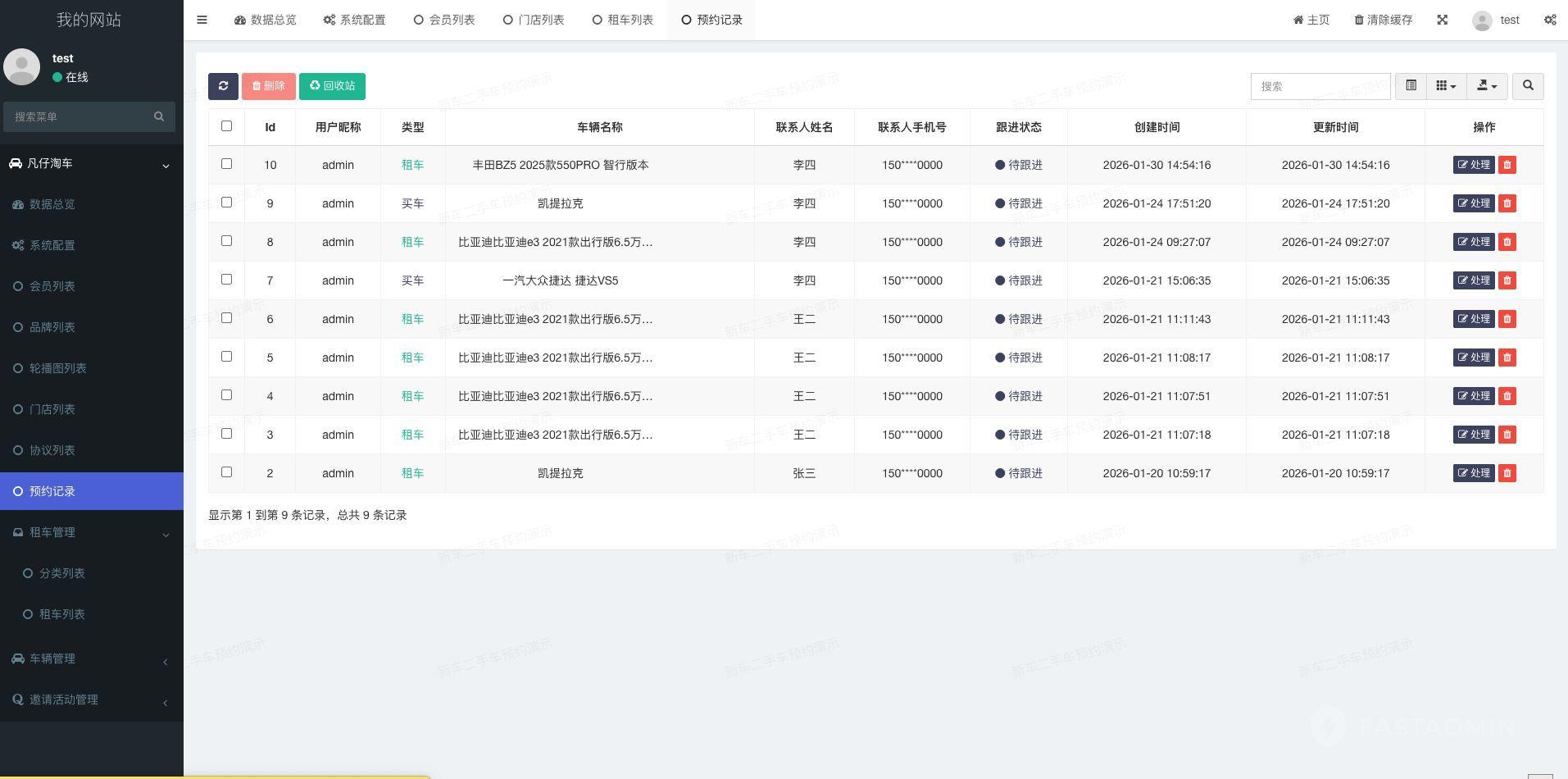Click 处理 for record Id 10
Screen dimensions: 1568x779
pos(1474,165)
